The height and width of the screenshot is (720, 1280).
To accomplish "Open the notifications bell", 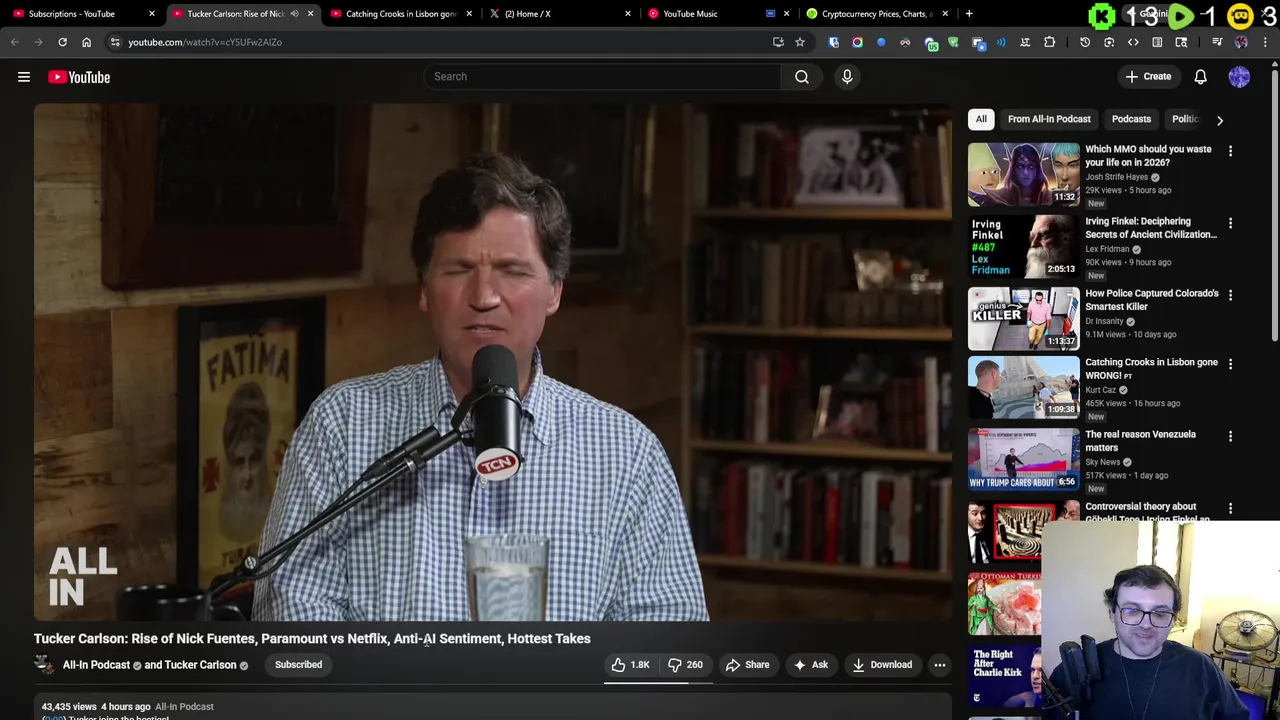I will click(x=1200, y=77).
